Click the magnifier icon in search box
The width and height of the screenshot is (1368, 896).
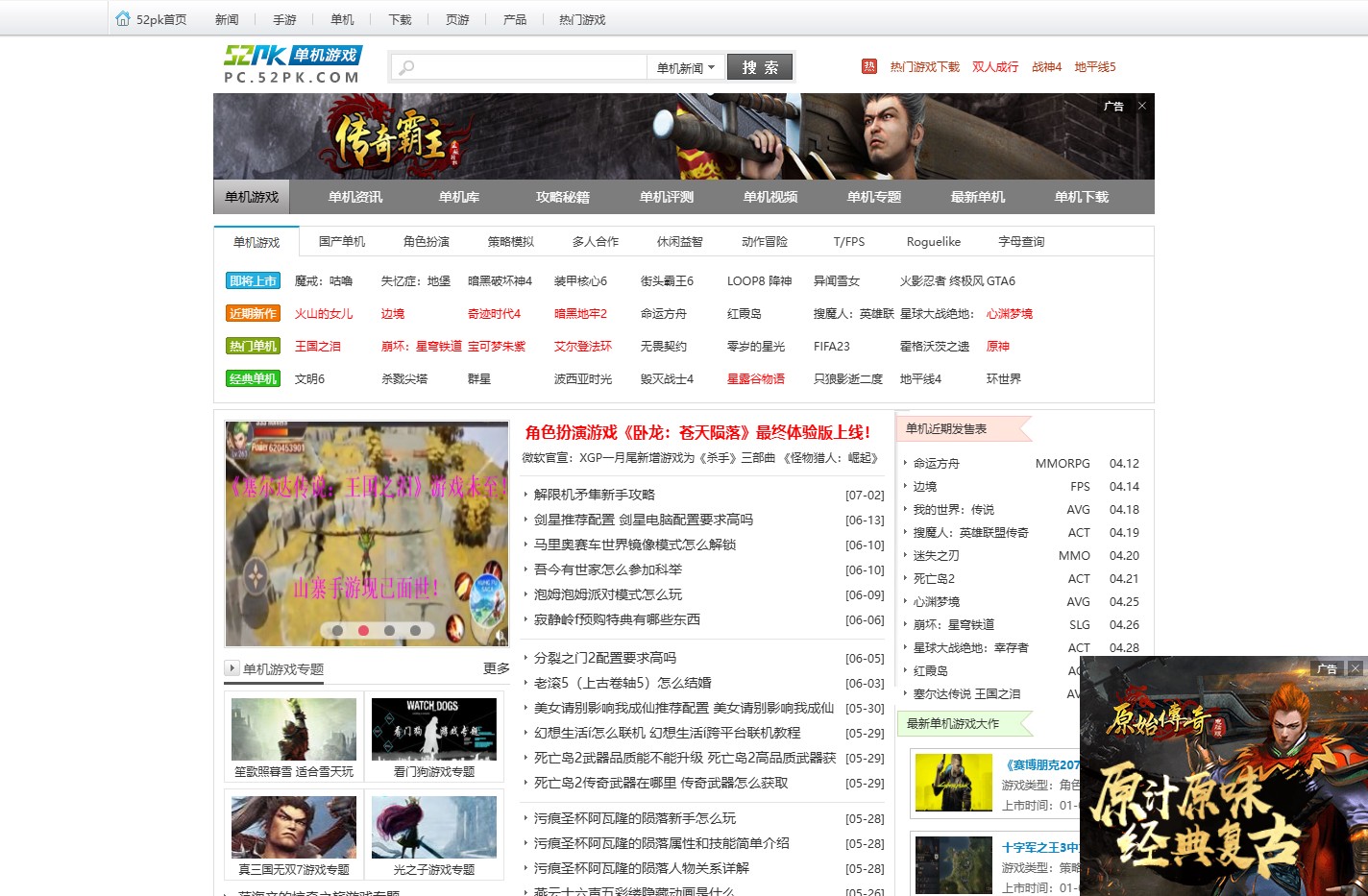point(406,67)
